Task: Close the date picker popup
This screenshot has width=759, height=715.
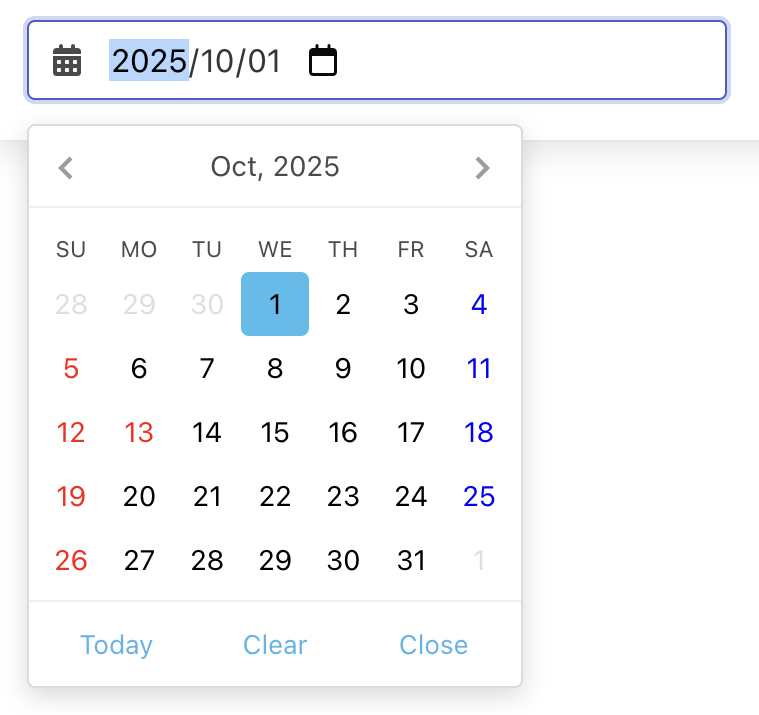Action: (x=433, y=645)
